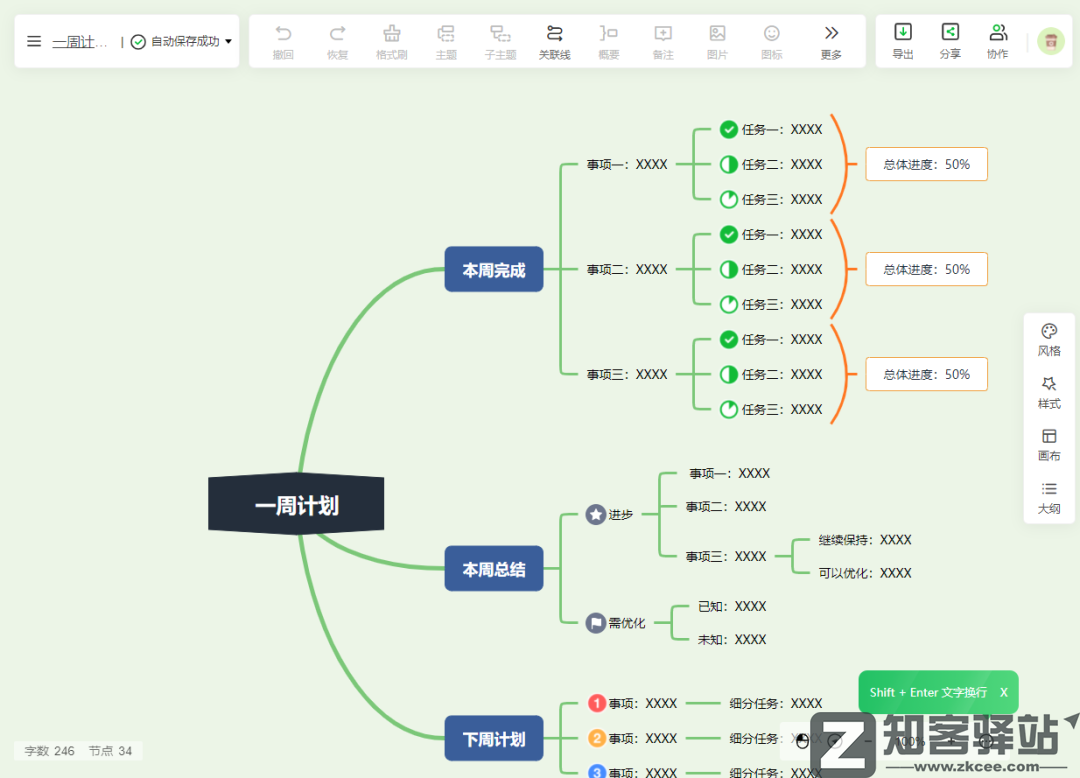Click the 协作 collaborate button
This screenshot has height=778, width=1080.
[997, 41]
